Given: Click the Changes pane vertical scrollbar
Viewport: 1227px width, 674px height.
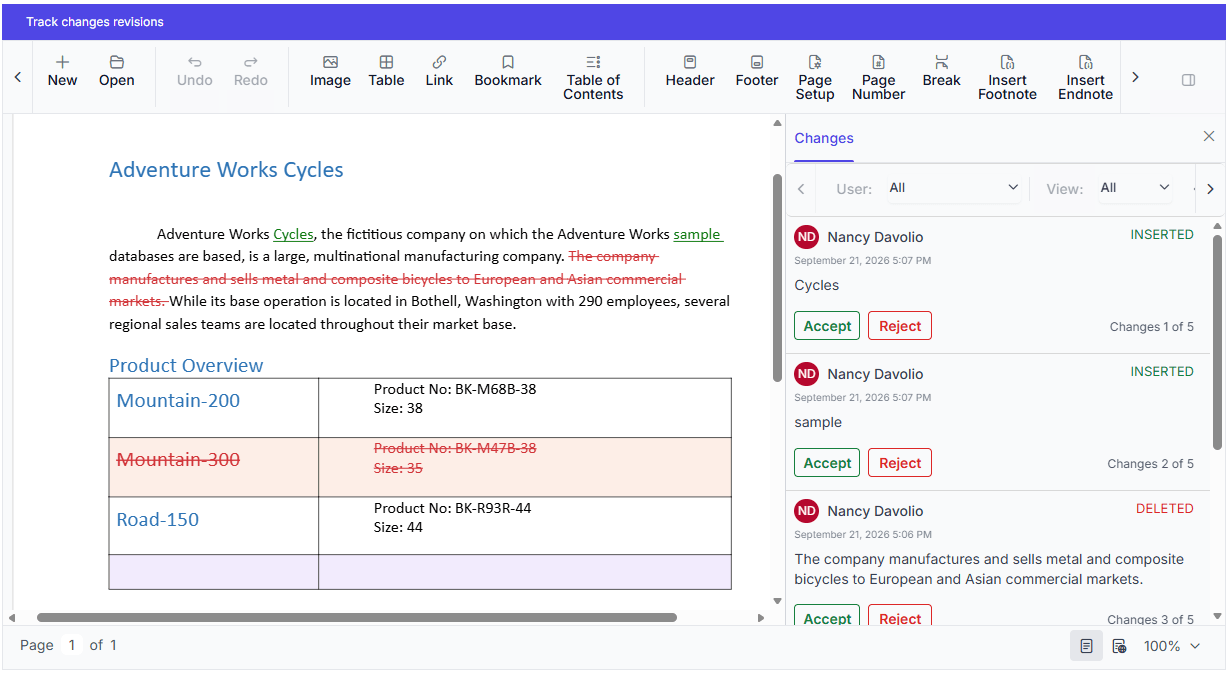Looking at the screenshot, I should [1217, 342].
